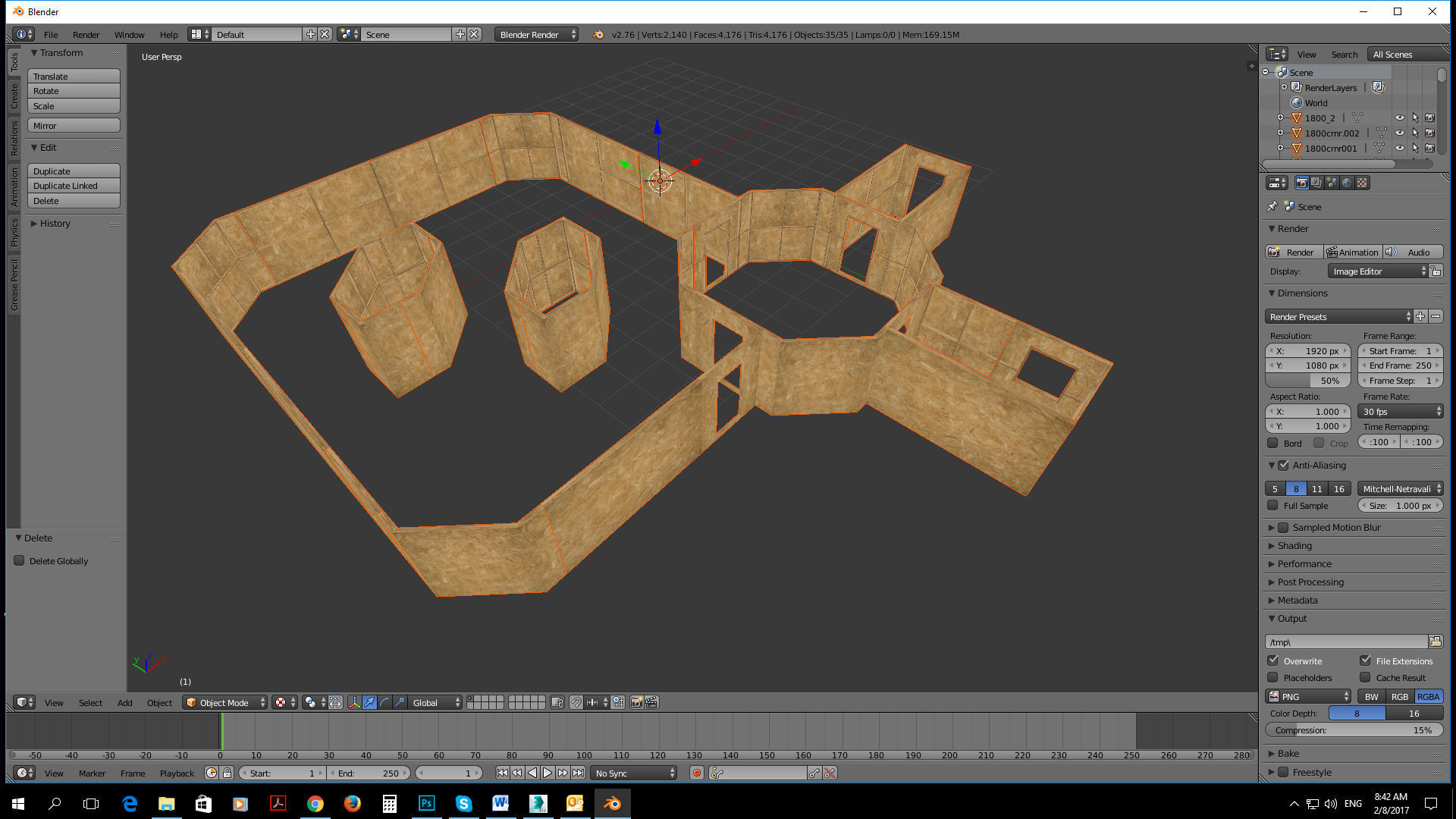Viewport: 1456px width, 819px height.
Task: Play the animation forward
Action: coord(548,773)
